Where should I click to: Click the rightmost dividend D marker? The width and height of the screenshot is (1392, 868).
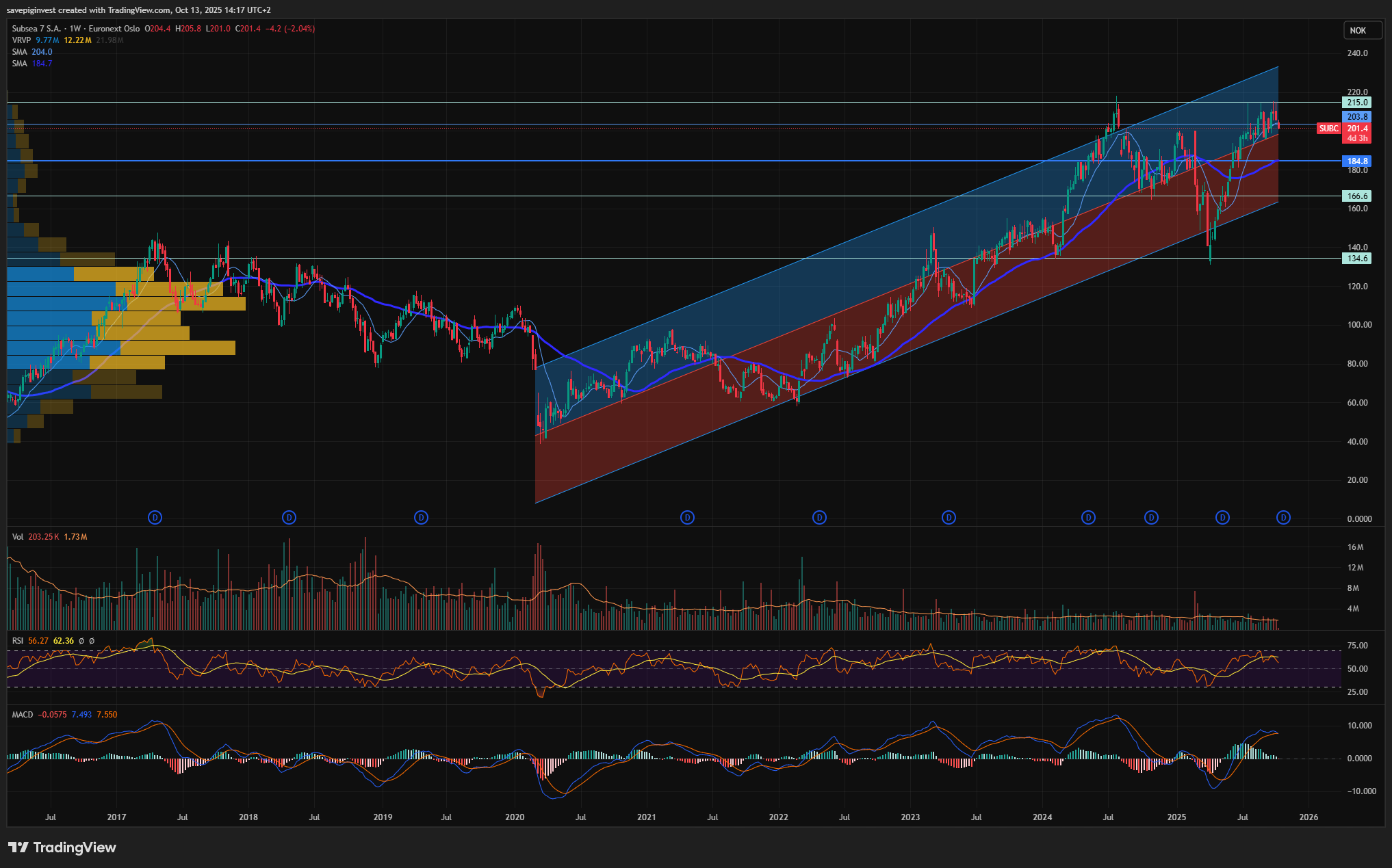click(1283, 518)
